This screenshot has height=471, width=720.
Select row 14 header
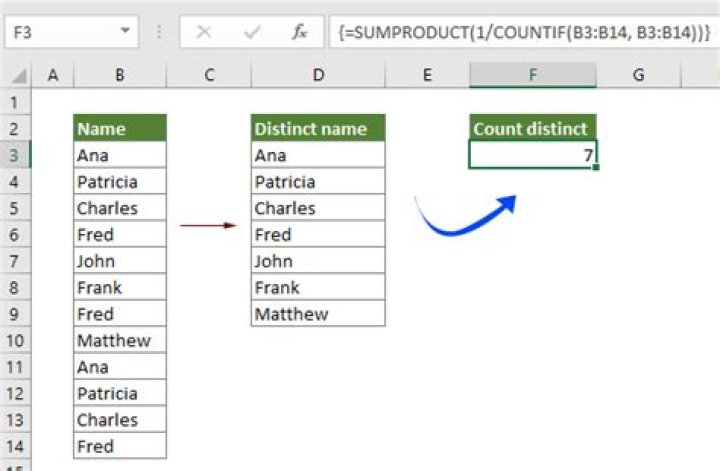click(x=15, y=446)
